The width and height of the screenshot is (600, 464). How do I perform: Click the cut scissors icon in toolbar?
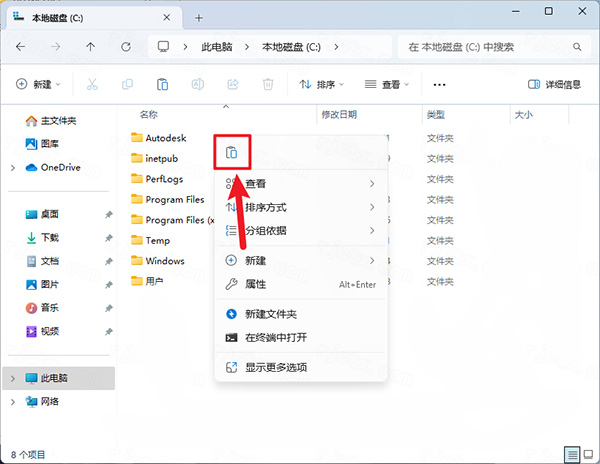pos(92,84)
